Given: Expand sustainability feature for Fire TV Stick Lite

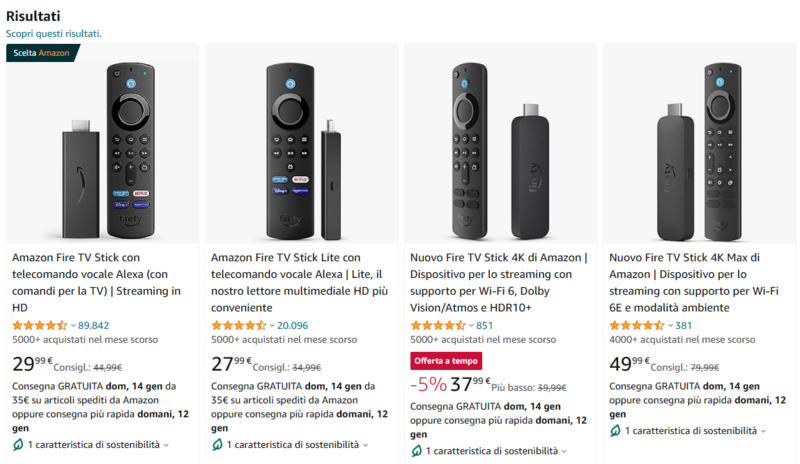Looking at the screenshot, I should coord(292,445).
